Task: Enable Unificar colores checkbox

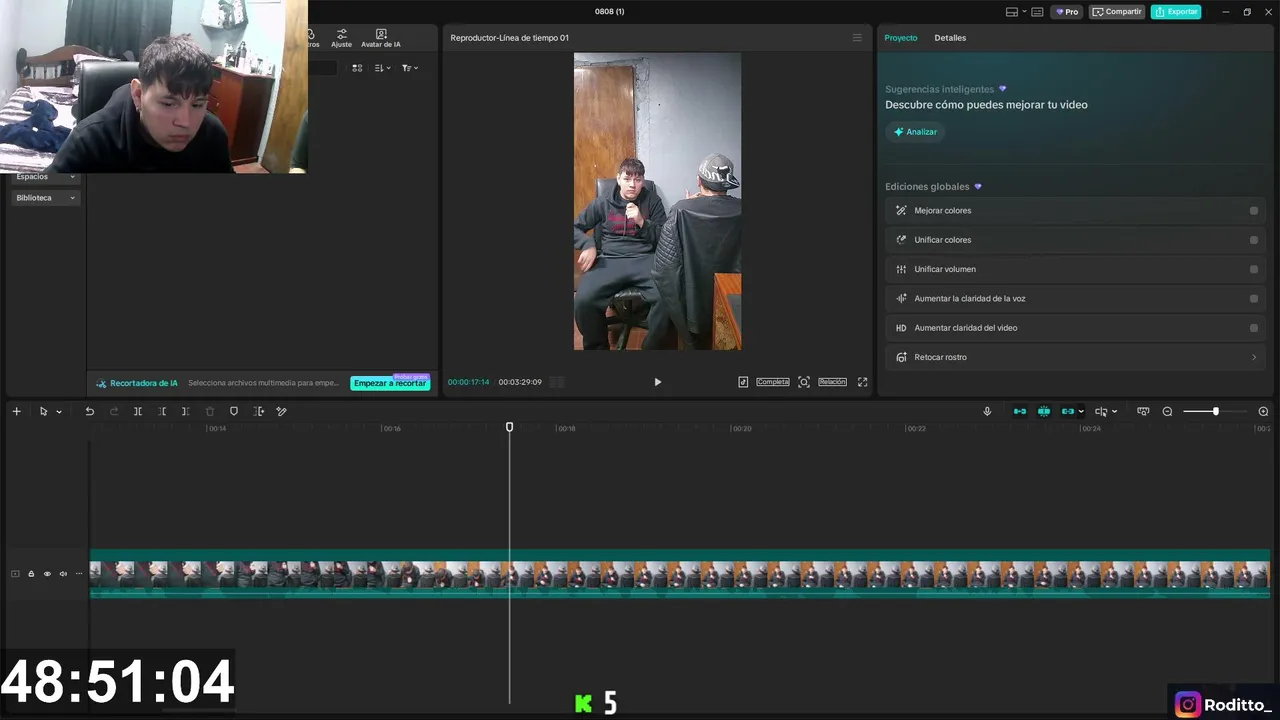Action: tap(1254, 240)
